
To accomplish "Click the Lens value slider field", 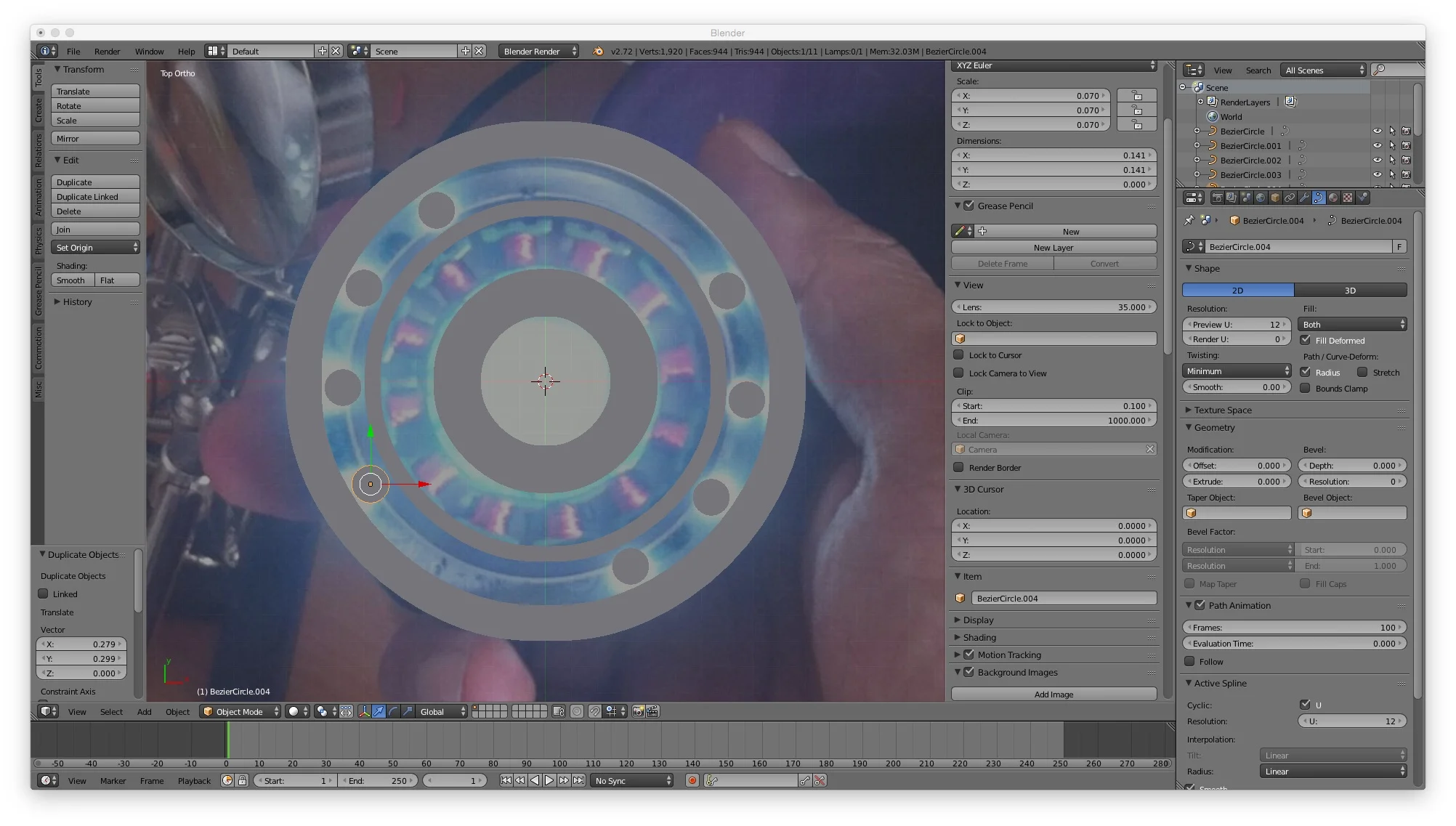I will pos(1053,307).
